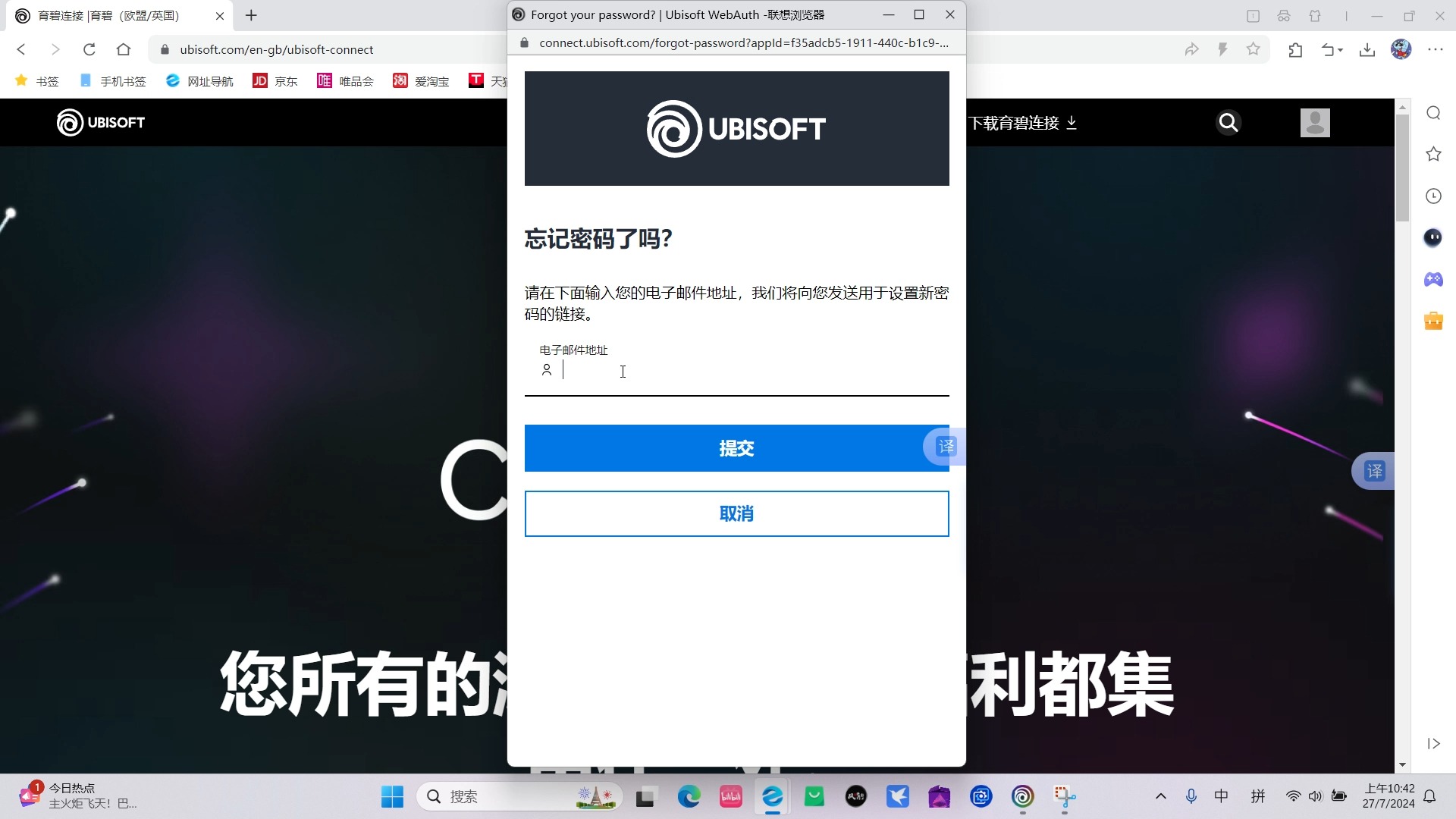Viewport: 1456px width, 819px height.
Task: Click the user avatar icon in the site header
Action: [x=1315, y=122]
